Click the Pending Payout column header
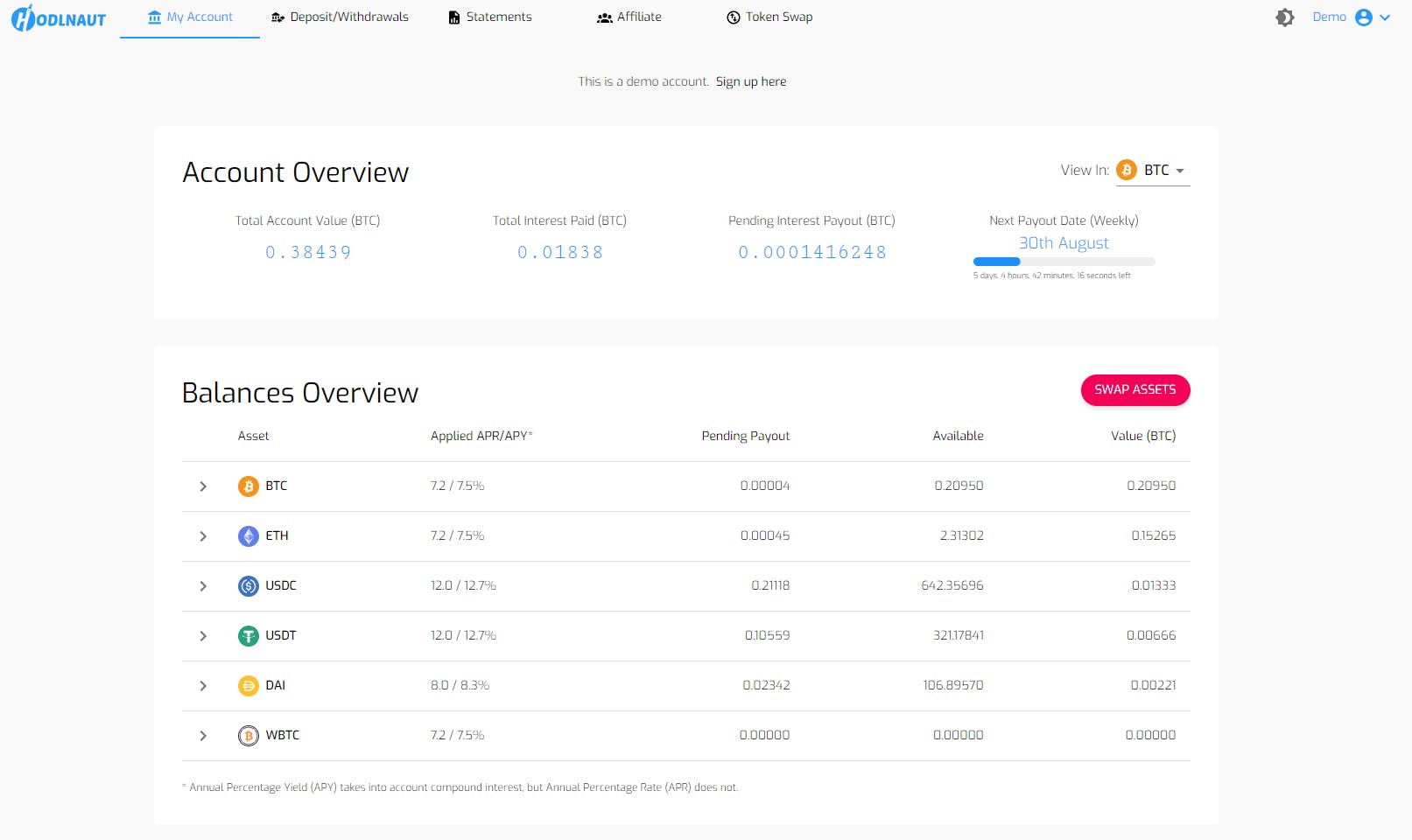This screenshot has height=840, width=1412. [746, 436]
